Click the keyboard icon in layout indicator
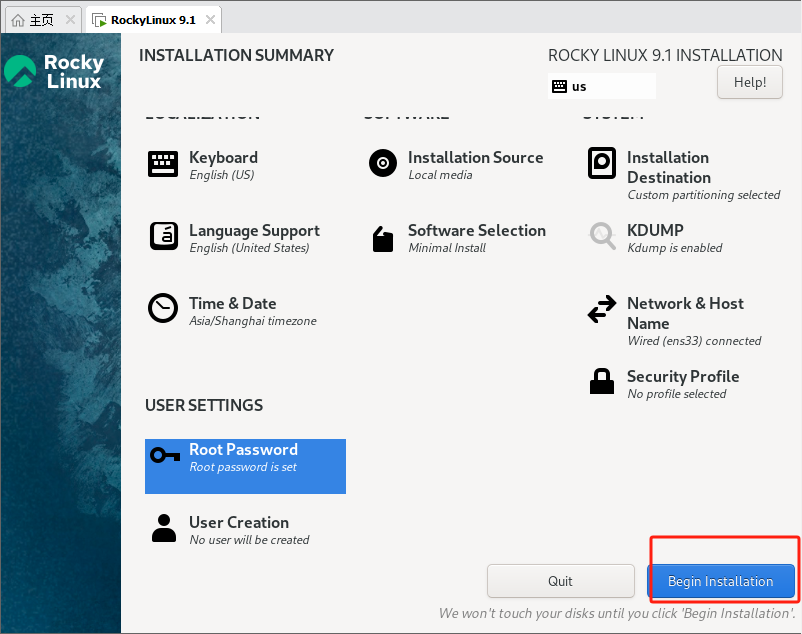The height and width of the screenshot is (634, 802). 560,86
